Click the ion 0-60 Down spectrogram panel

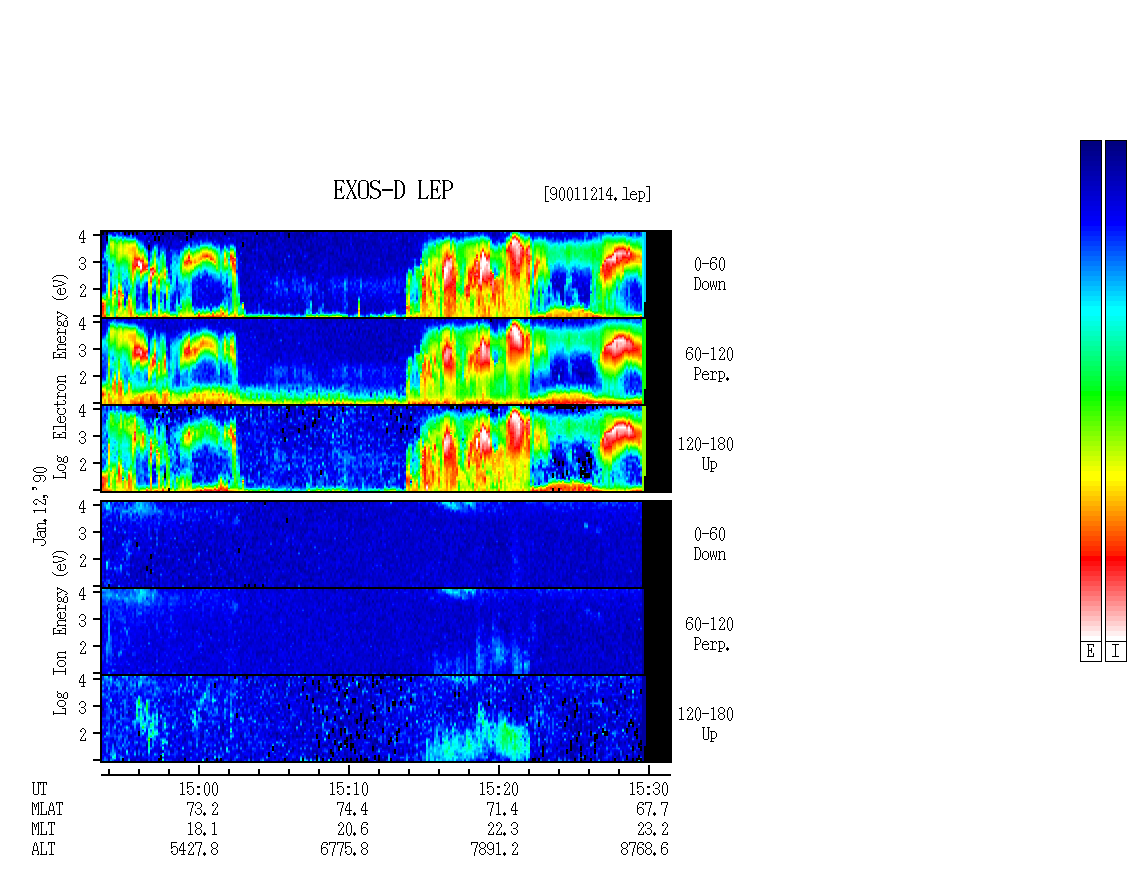coord(386,544)
